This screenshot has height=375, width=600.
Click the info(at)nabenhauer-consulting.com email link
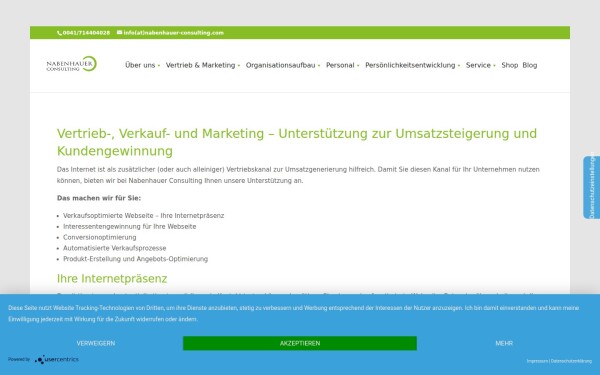pyautogui.click(x=173, y=33)
